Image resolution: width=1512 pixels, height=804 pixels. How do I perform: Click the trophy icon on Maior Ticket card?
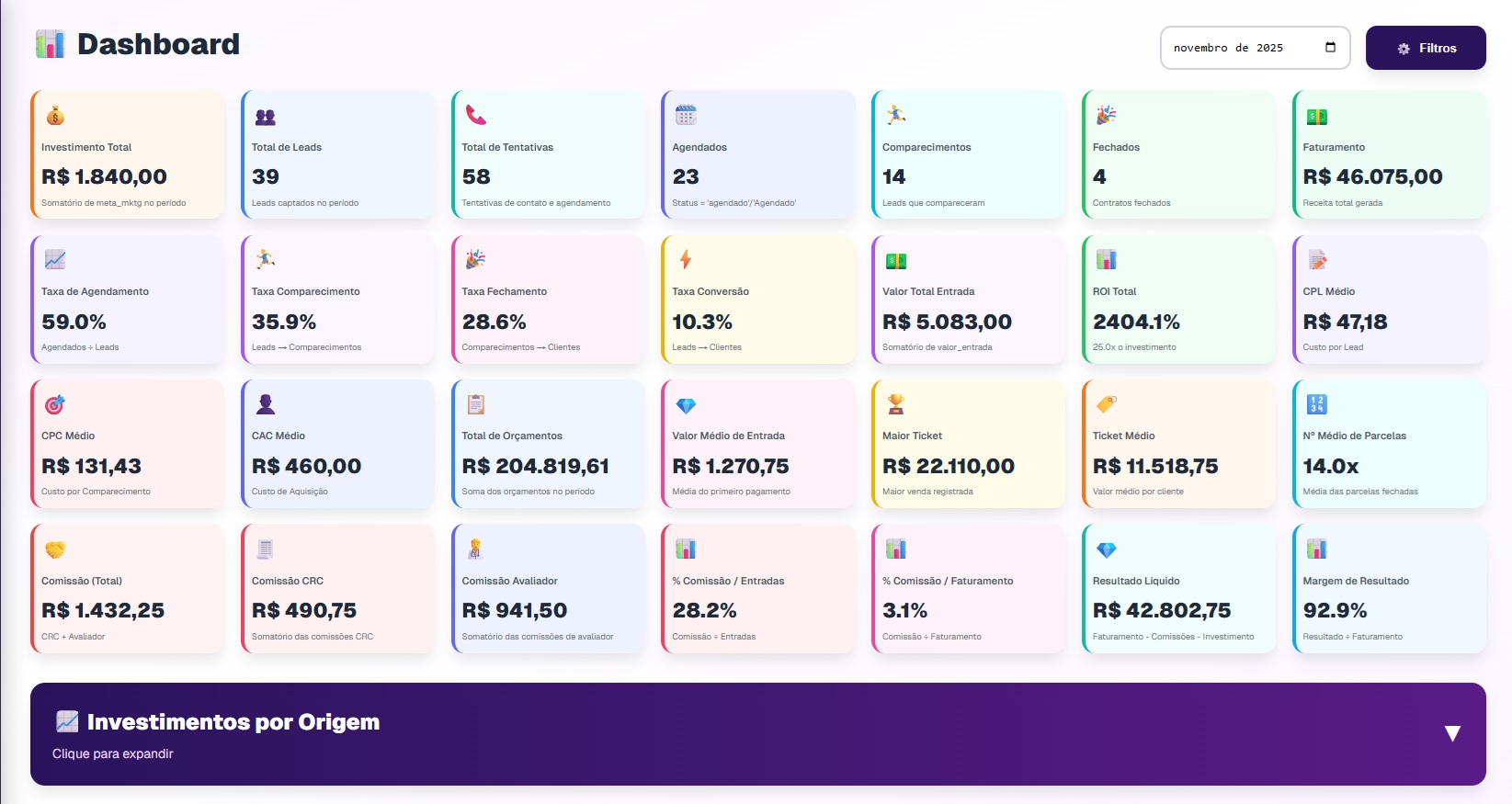click(x=895, y=404)
